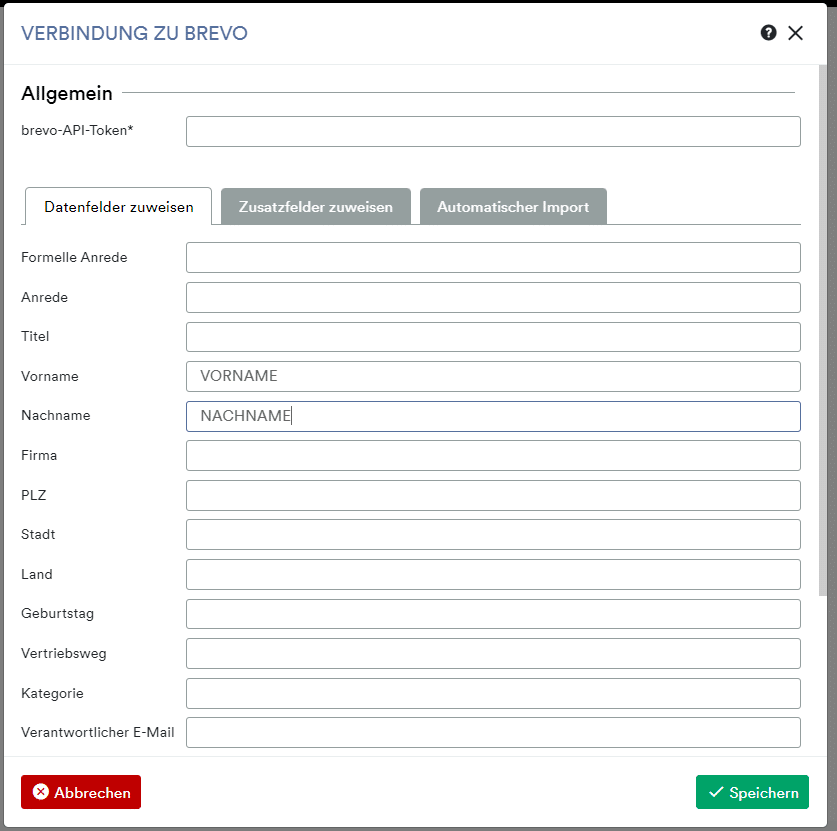
Task: Switch to Zusatzfelder zuweisen tab
Action: [316, 207]
